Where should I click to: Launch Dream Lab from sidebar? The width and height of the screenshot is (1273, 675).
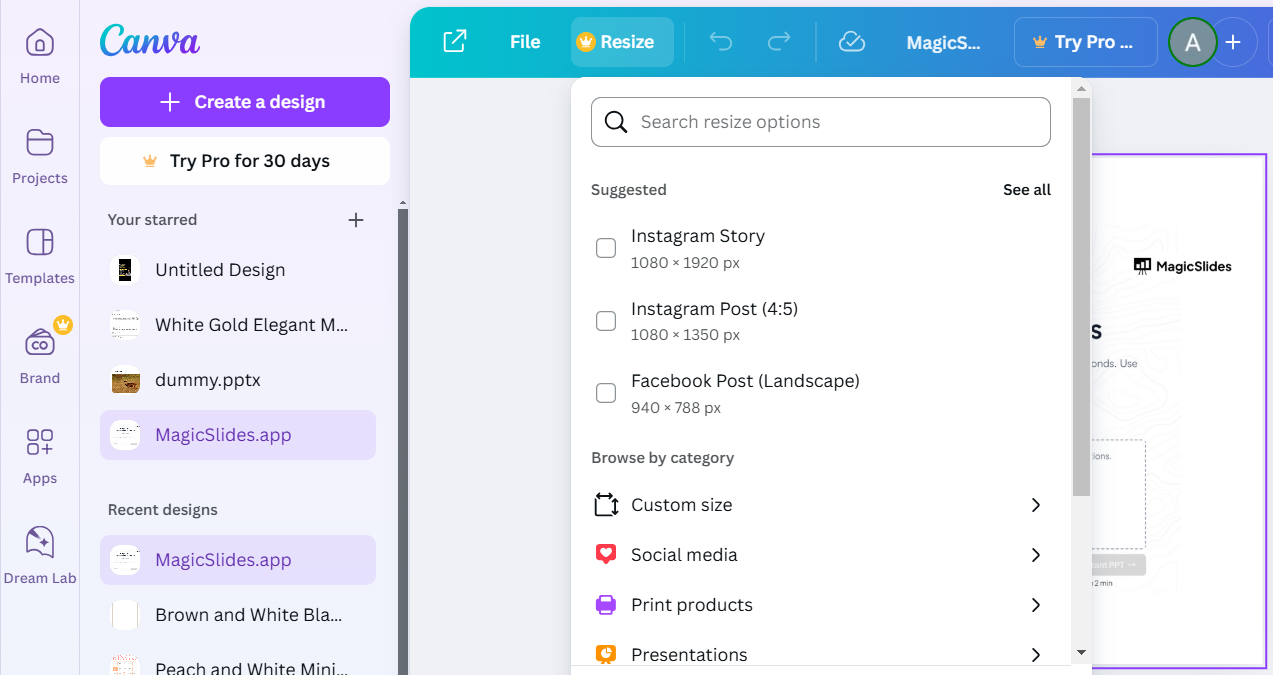click(40, 543)
